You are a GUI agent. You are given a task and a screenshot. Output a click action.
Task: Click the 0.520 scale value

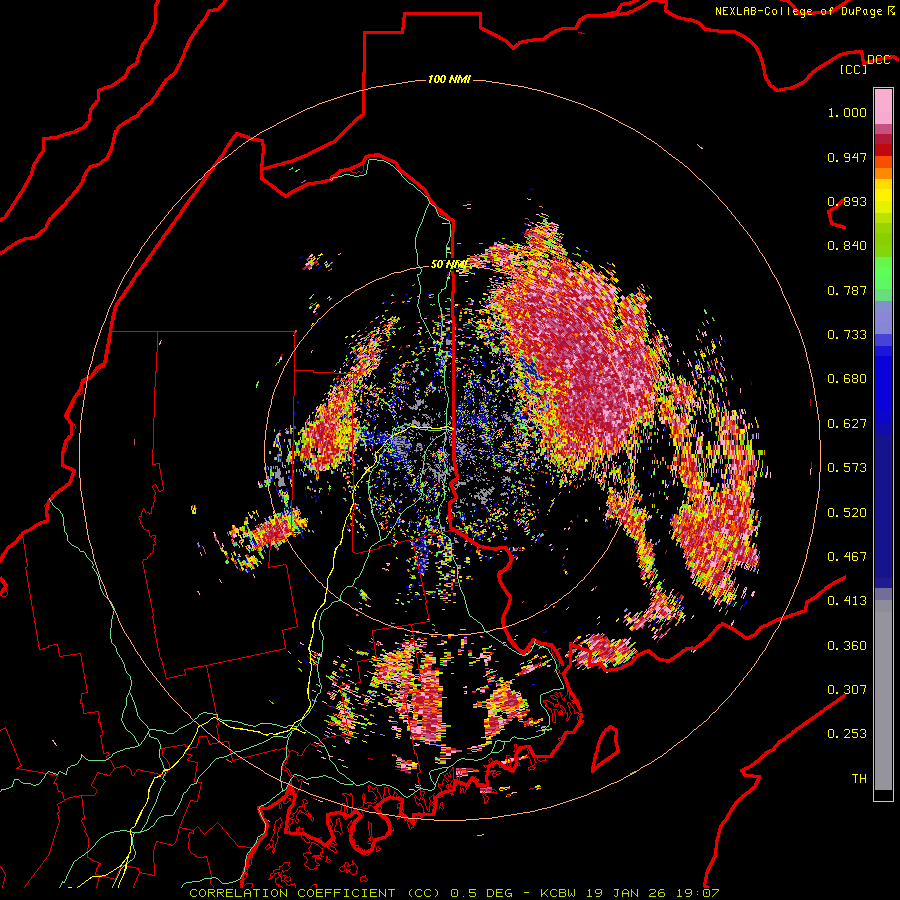coord(847,513)
